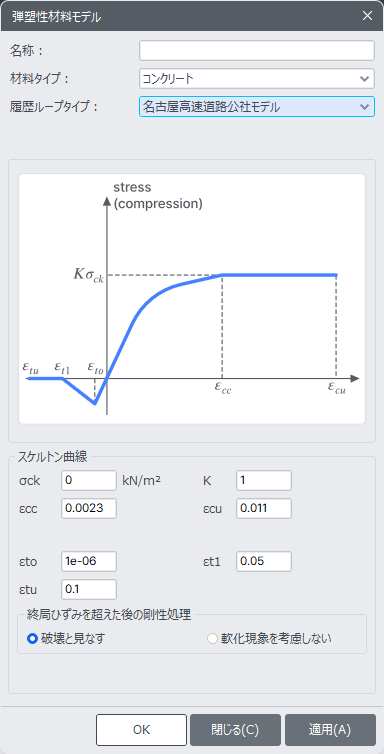Click the εcu marker on strain axis

click(337, 388)
